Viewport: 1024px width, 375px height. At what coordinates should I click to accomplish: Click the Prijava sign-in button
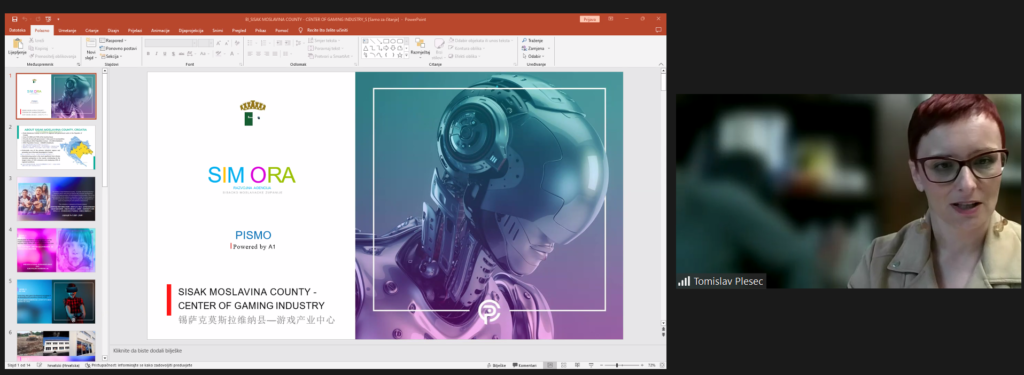click(x=589, y=19)
